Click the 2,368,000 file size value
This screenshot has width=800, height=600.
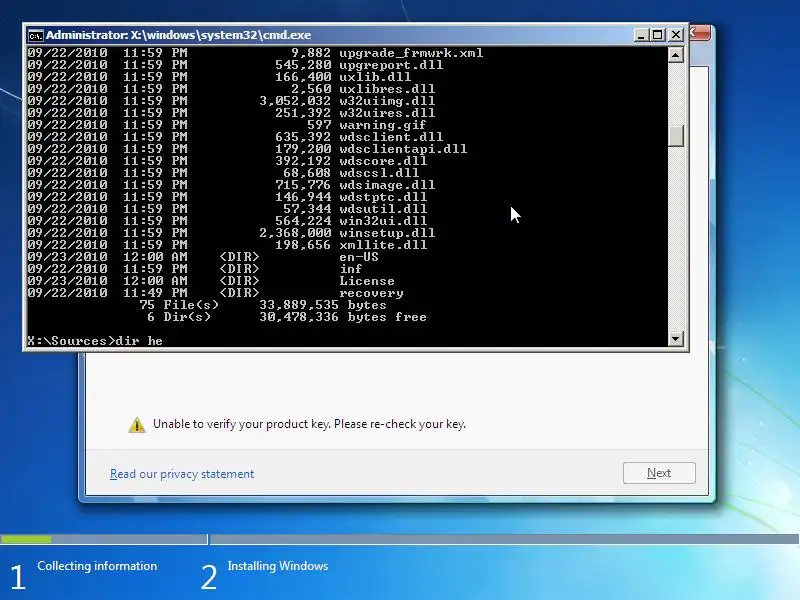point(295,233)
